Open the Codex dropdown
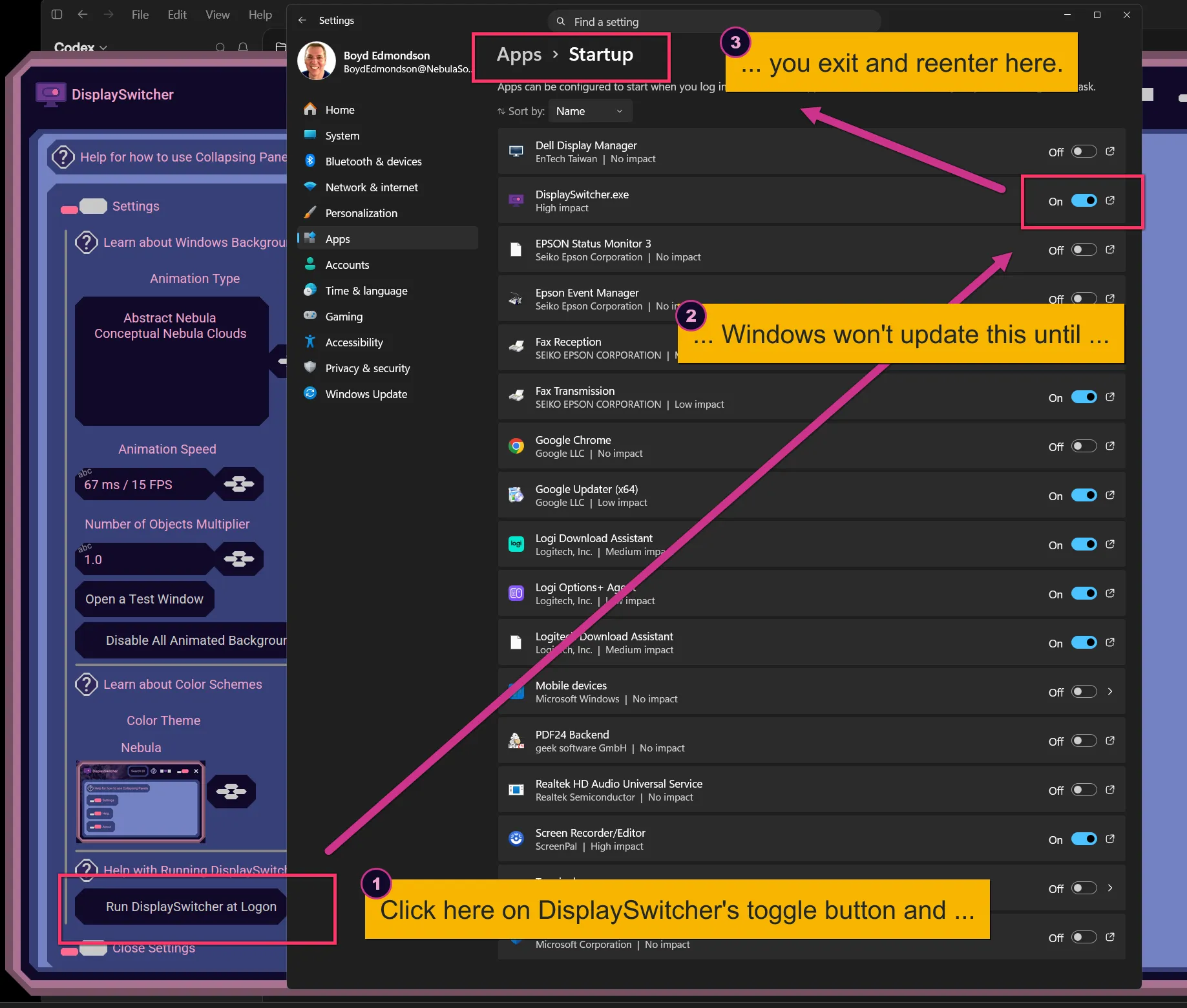Image resolution: width=1187 pixels, height=1008 pixels. coord(81,47)
